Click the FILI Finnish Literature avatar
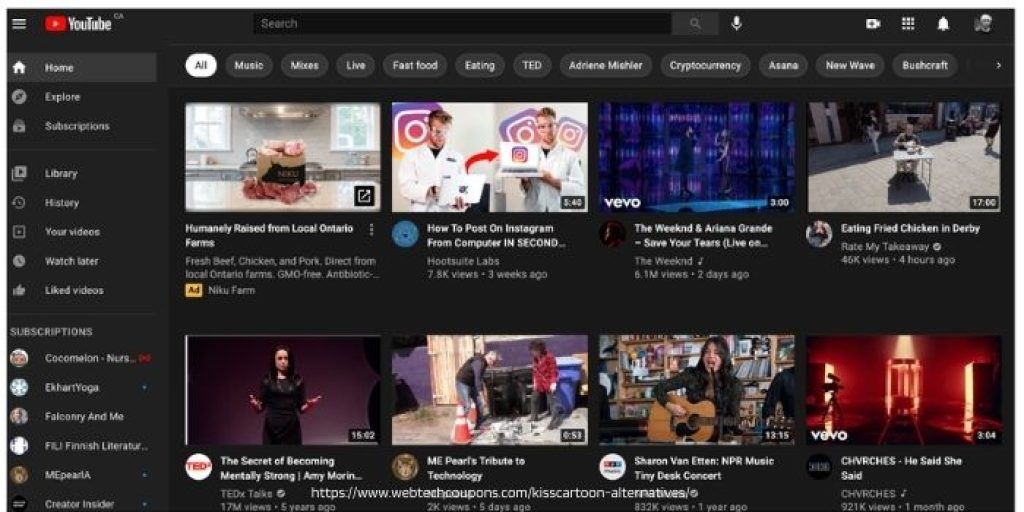The width and height of the screenshot is (1024, 512). click(x=20, y=446)
